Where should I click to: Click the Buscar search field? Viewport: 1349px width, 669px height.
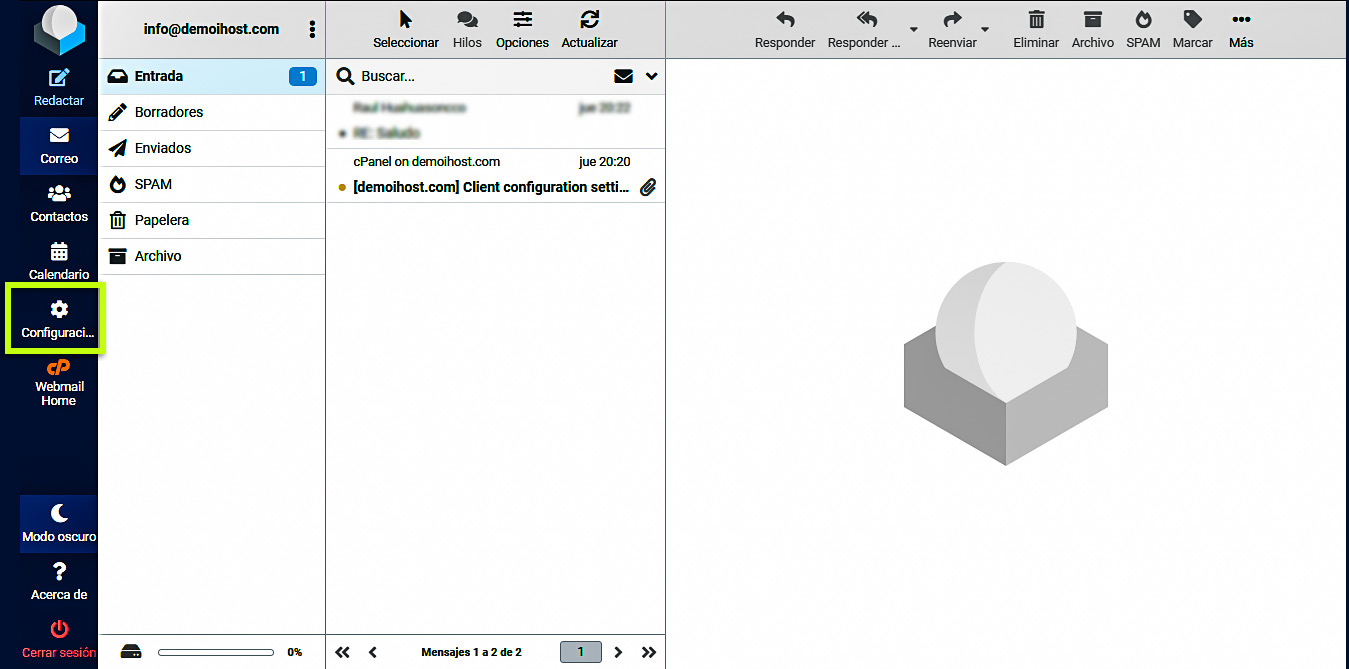pos(480,76)
